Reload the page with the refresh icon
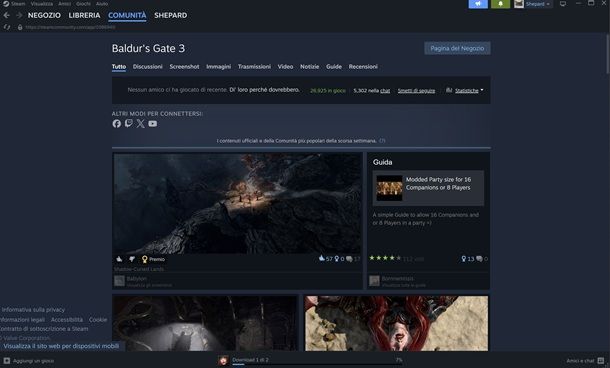This screenshot has width=610, height=368. (x=7, y=27)
